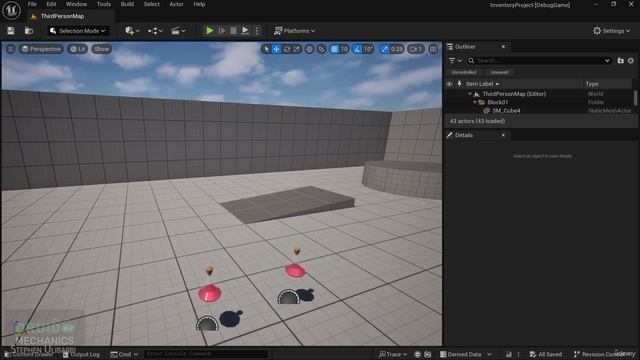The image size is (640, 360).
Task: Open the Blueprints toolbar dropdown
Action: pos(155,31)
